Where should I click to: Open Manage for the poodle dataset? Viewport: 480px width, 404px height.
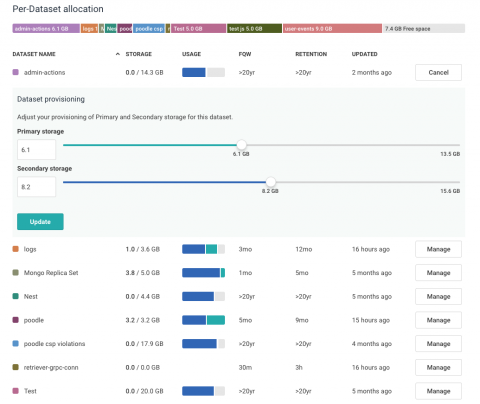(438, 320)
